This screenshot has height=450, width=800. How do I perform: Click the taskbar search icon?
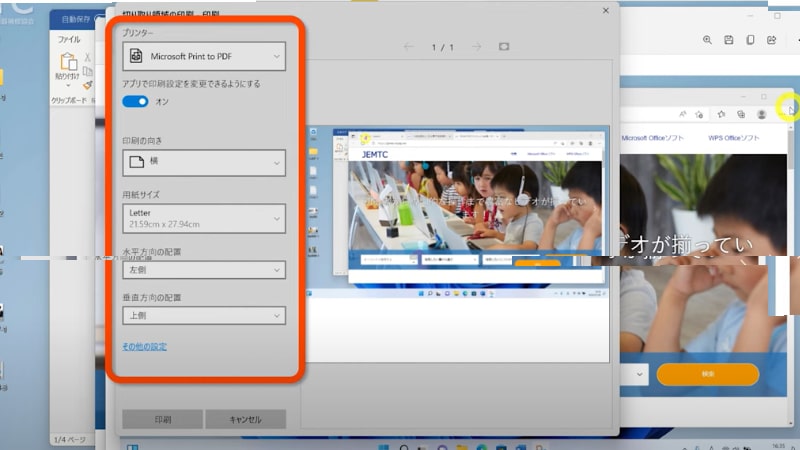(404, 447)
